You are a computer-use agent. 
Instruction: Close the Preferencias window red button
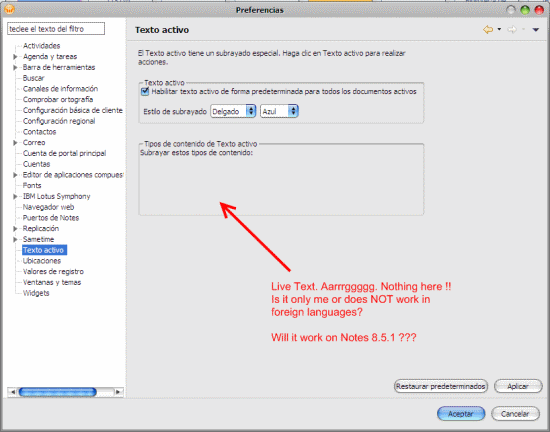(539, 10)
